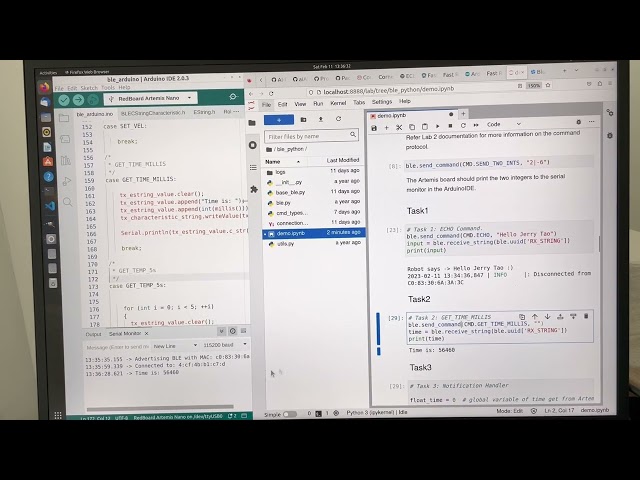Toggle the Simple mode switch
The height and width of the screenshot is (480, 640).
289,414
